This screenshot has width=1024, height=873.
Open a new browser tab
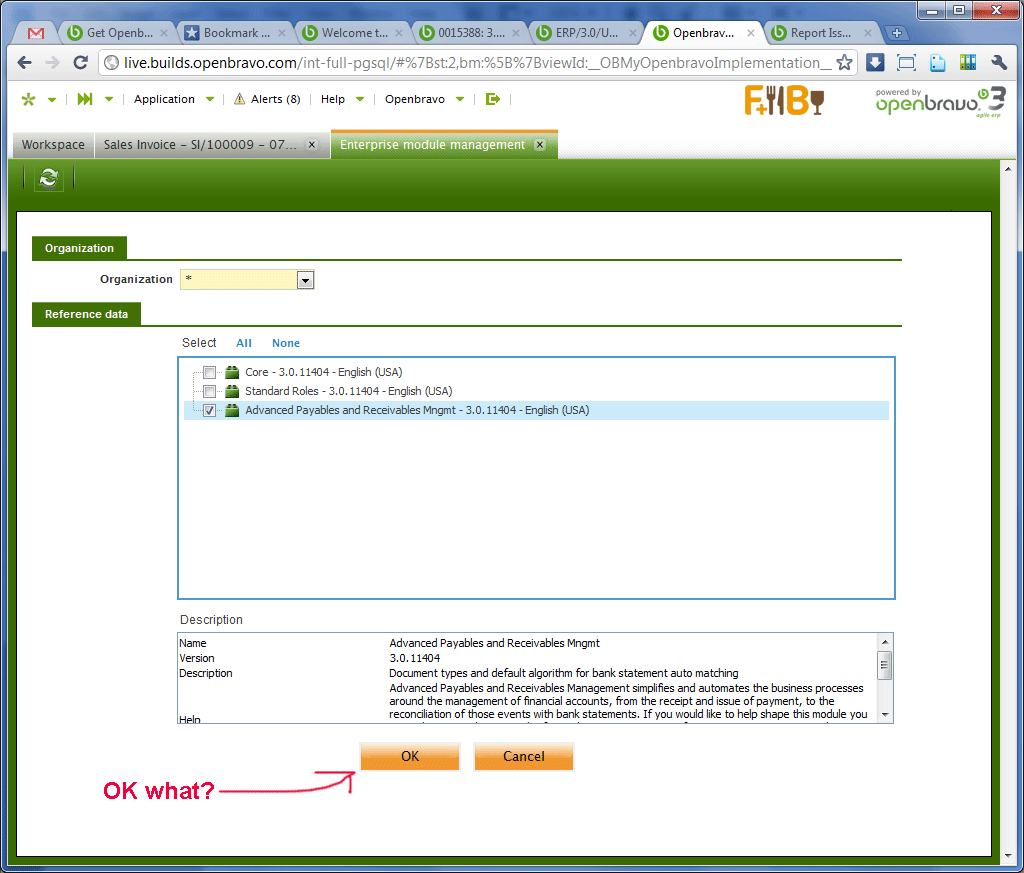(x=897, y=33)
